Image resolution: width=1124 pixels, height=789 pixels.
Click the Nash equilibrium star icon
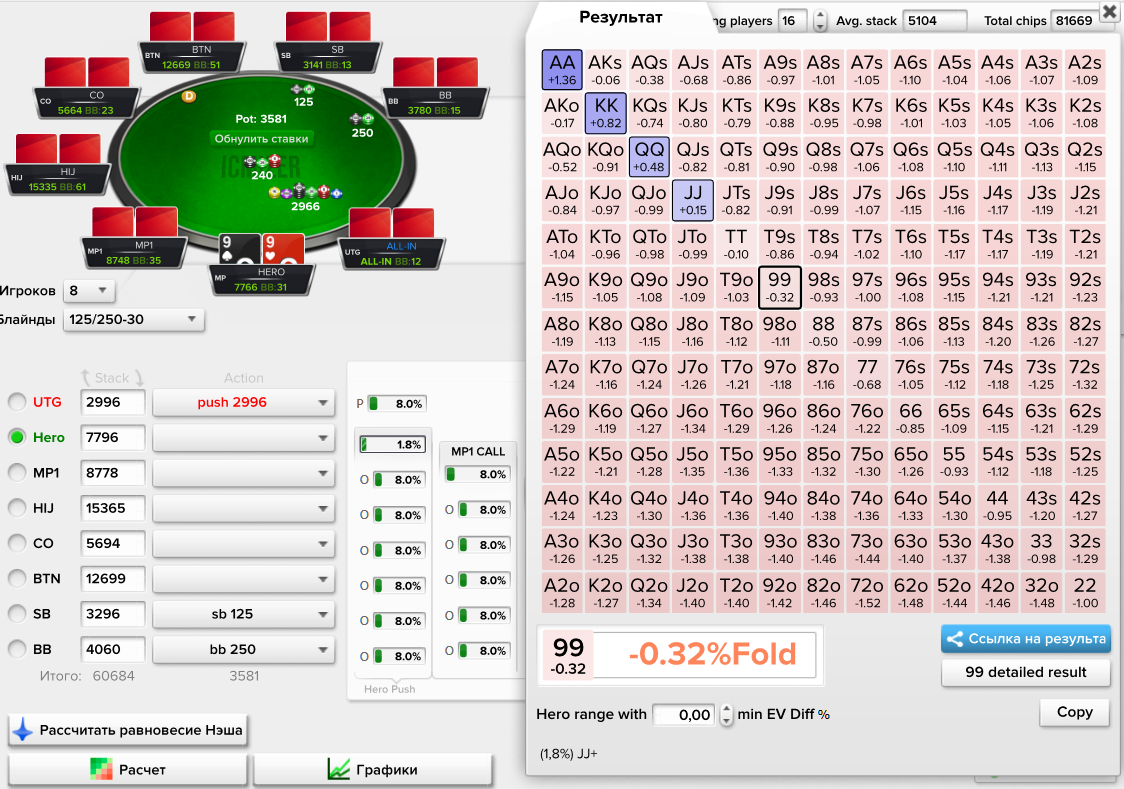[x=23, y=730]
